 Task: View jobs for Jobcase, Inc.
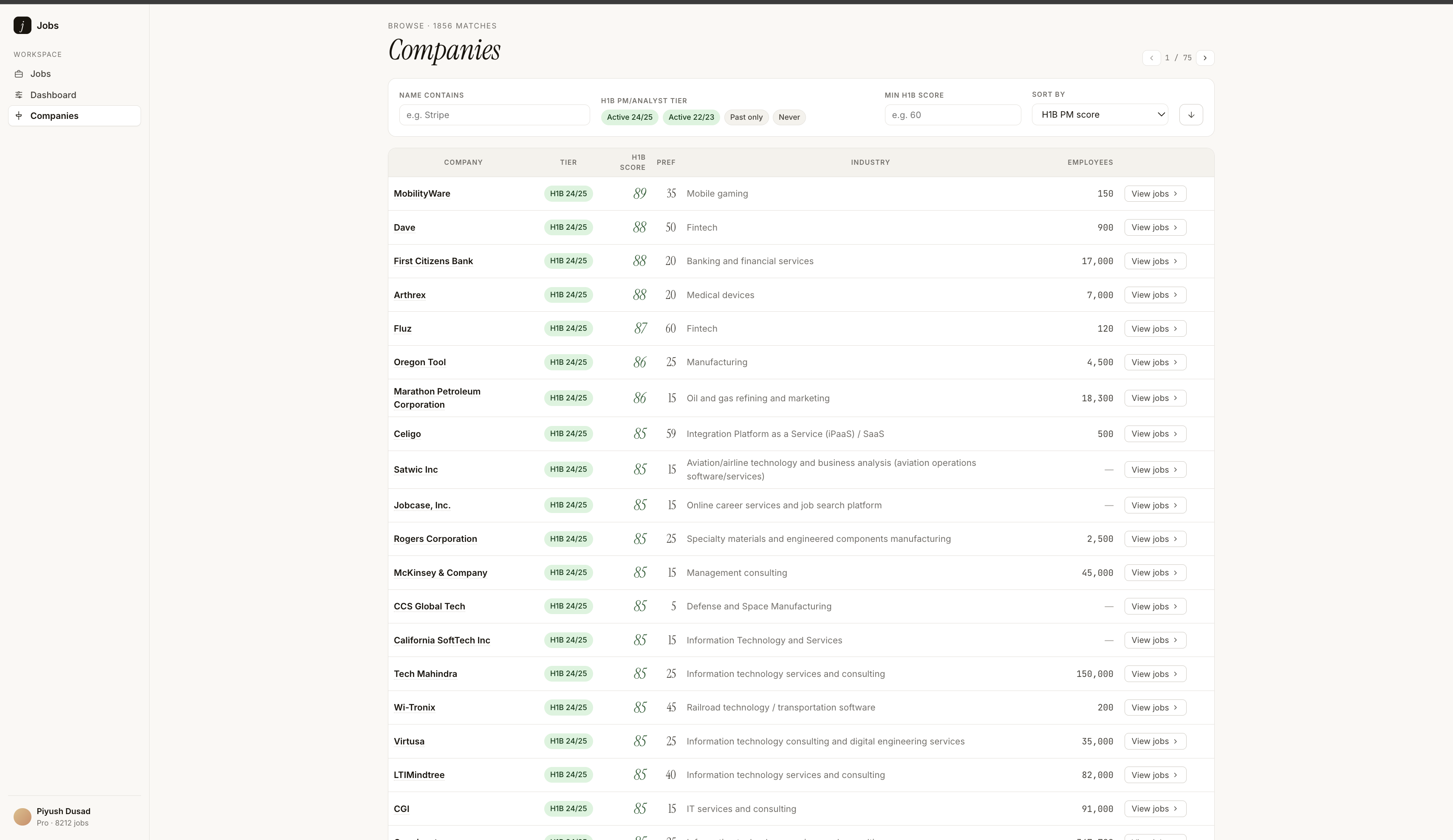[1155, 505]
